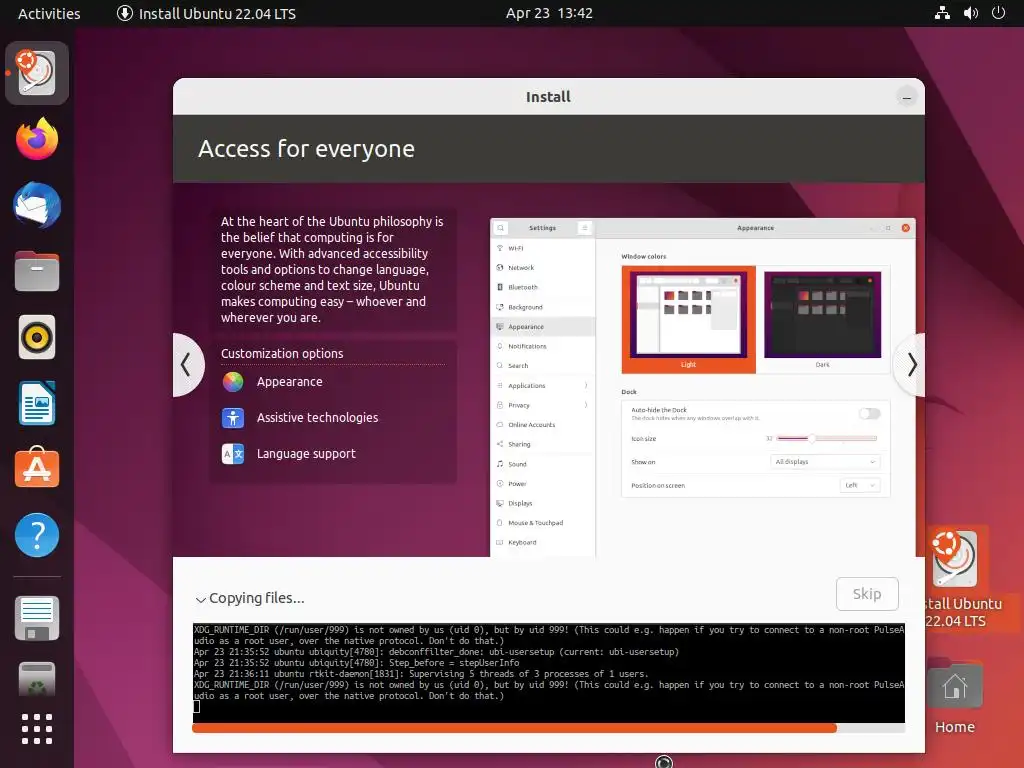Select Bluetooth in Settings sidebar preview
Screen dimensions: 1024x768
543,287
